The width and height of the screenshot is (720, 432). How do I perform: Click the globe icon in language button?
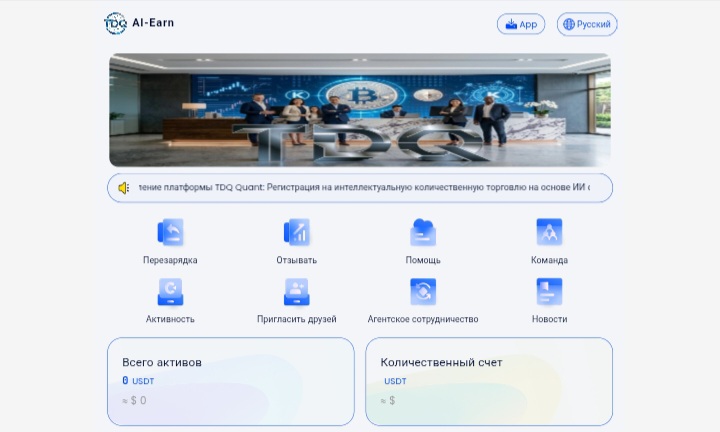pos(569,24)
